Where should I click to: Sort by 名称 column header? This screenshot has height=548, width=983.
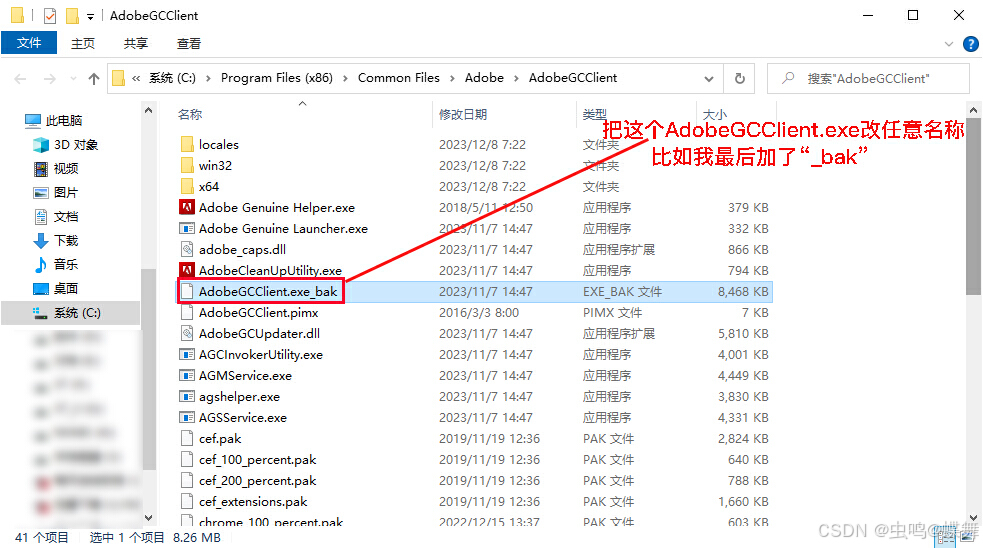tap(189, 114)
